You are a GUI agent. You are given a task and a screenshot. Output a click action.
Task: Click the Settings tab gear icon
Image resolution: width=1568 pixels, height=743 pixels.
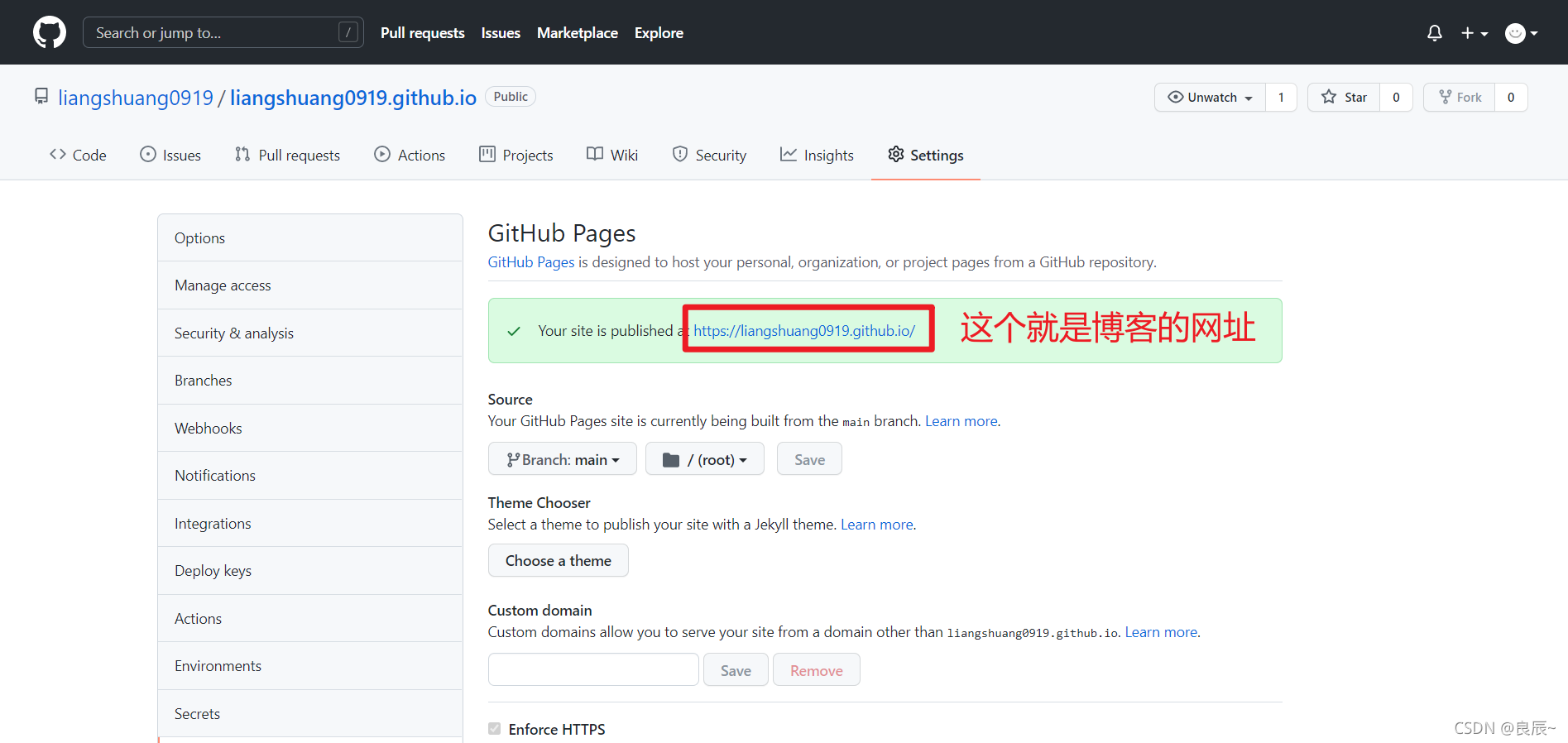tap(896, 155)
